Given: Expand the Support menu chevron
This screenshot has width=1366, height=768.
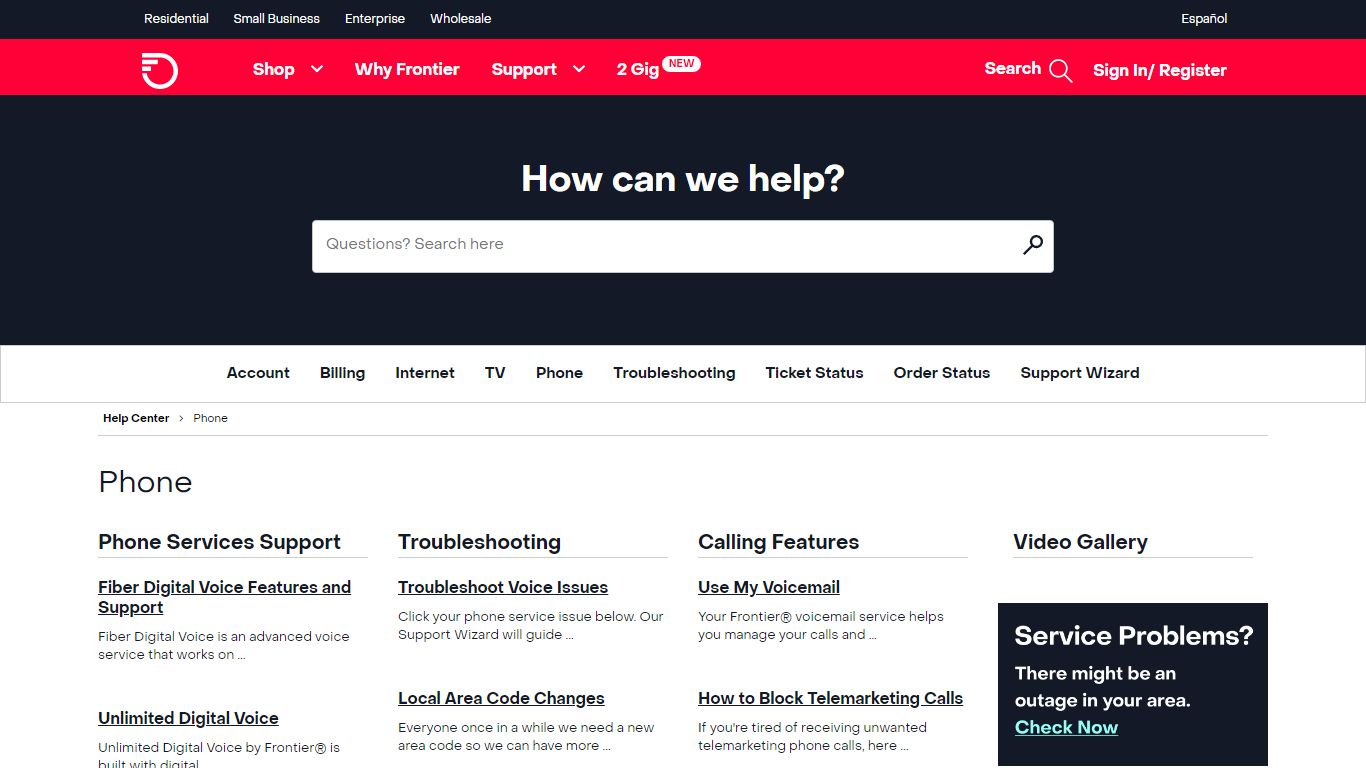Looking at the screenshot, I should (579, 69).
